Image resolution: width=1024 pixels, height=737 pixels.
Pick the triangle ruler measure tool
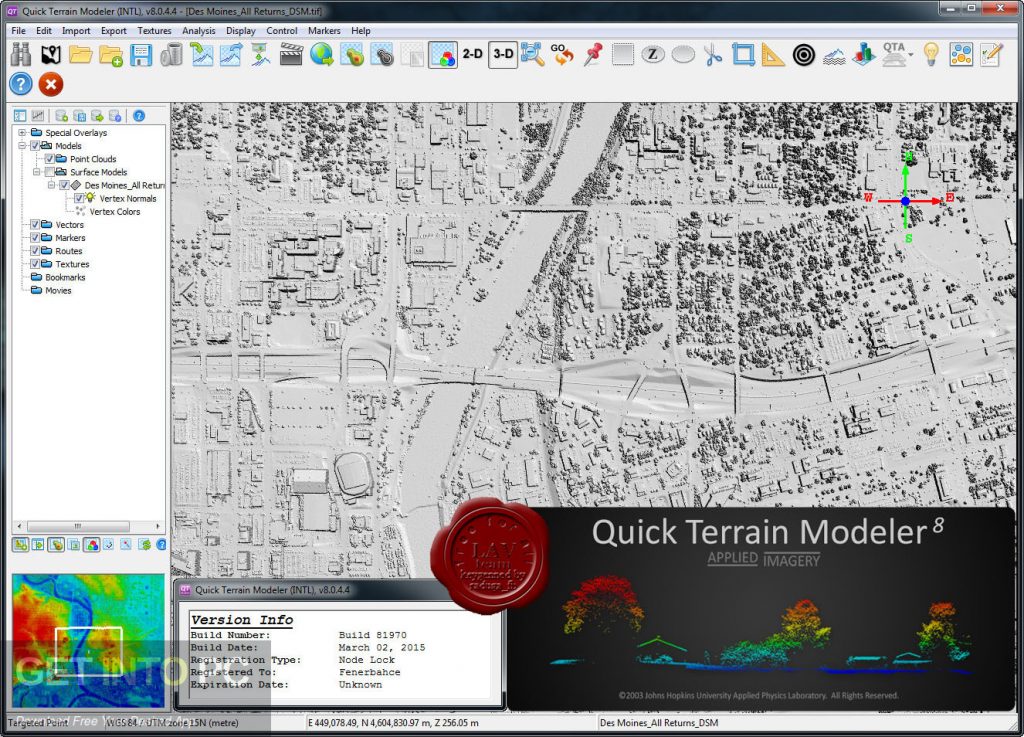[773, 55]
